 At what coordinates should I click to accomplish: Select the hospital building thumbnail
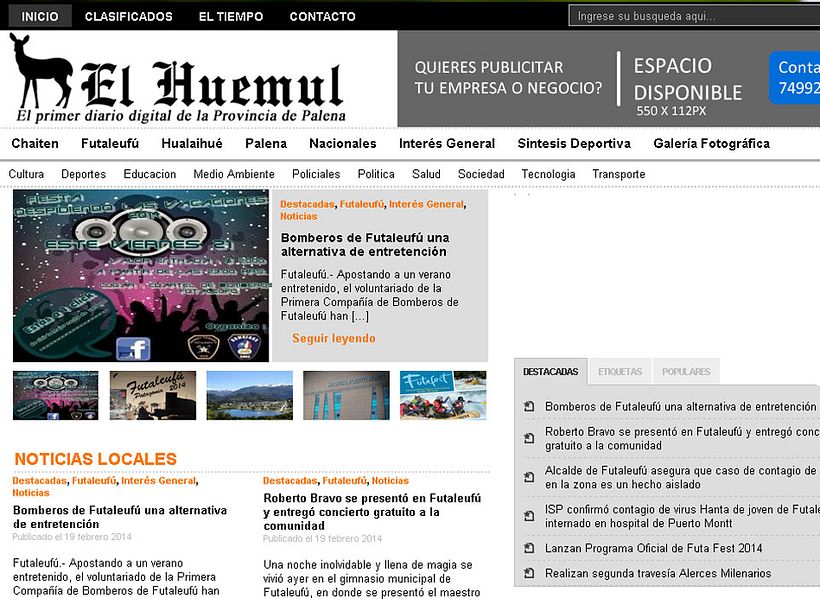click(x=346, y=395)
